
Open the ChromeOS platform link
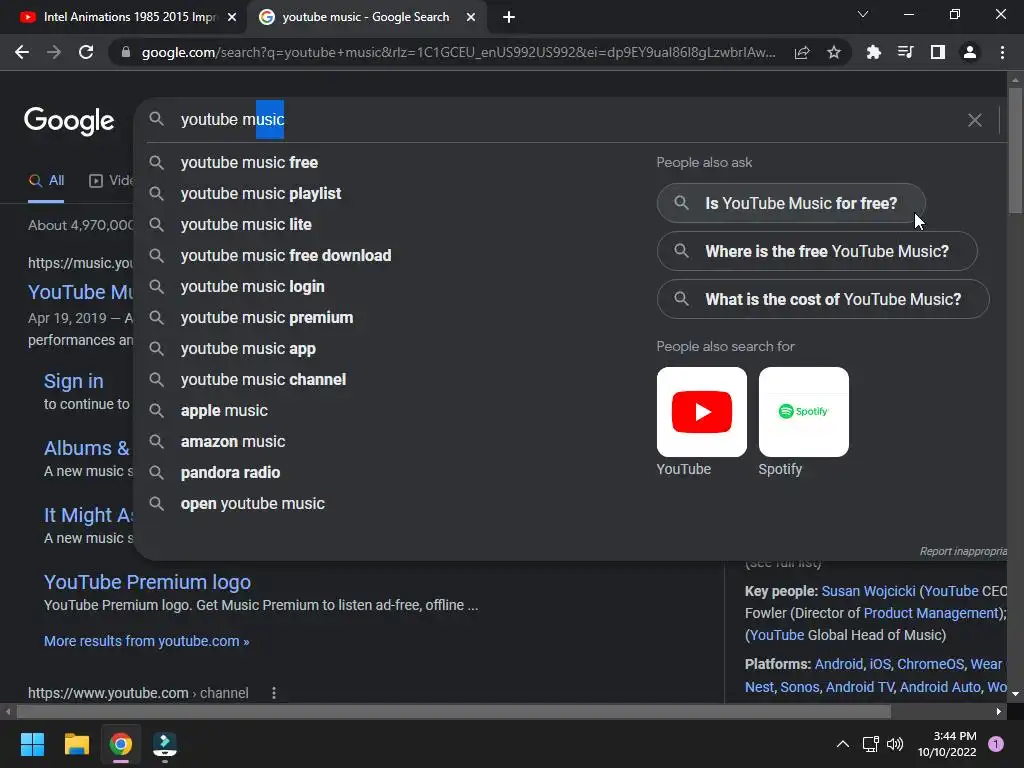point(930,664)
